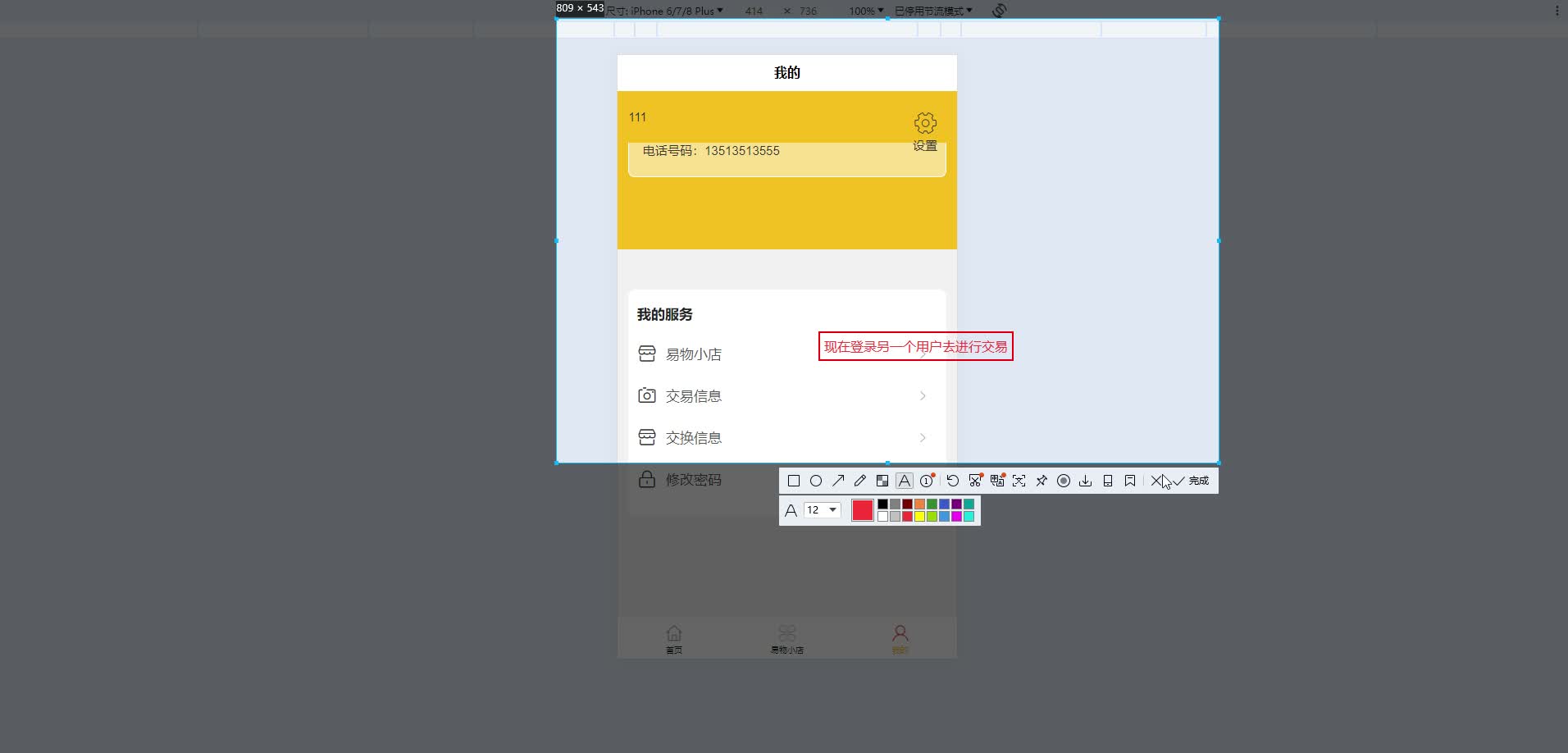Open the 修改密码 row

[786, 480]
